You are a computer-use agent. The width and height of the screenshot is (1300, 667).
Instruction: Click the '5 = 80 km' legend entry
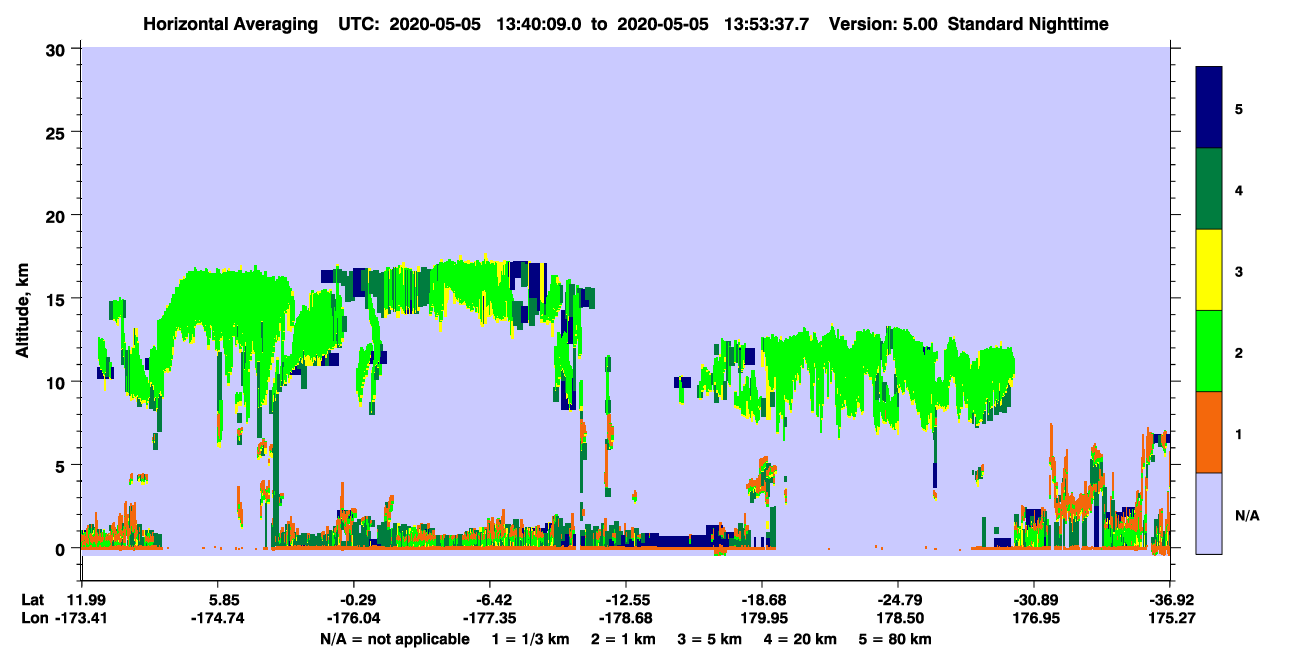[895, 639]
